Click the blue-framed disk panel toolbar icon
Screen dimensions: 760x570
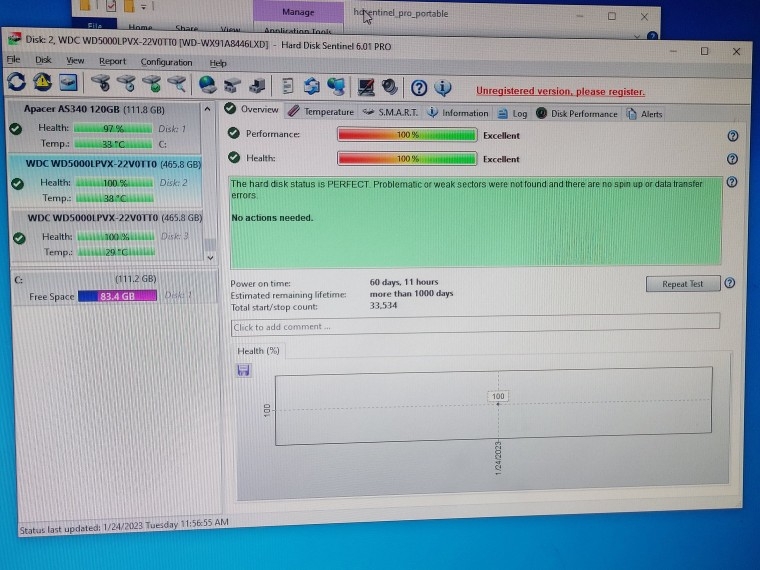click(68, 82)
